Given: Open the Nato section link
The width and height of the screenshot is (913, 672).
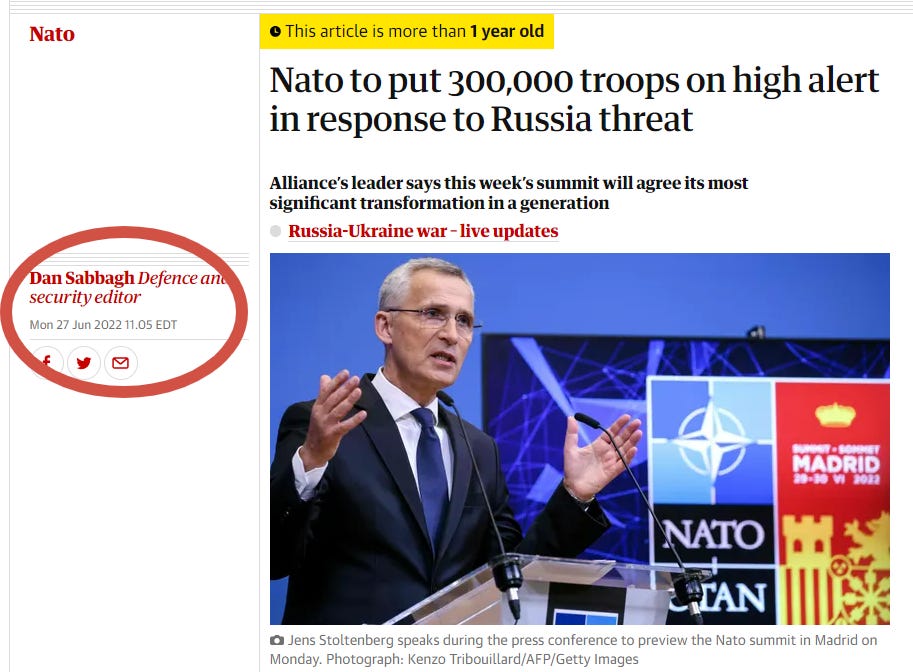Looking at the screenshot, I should [x=52, y=34].
